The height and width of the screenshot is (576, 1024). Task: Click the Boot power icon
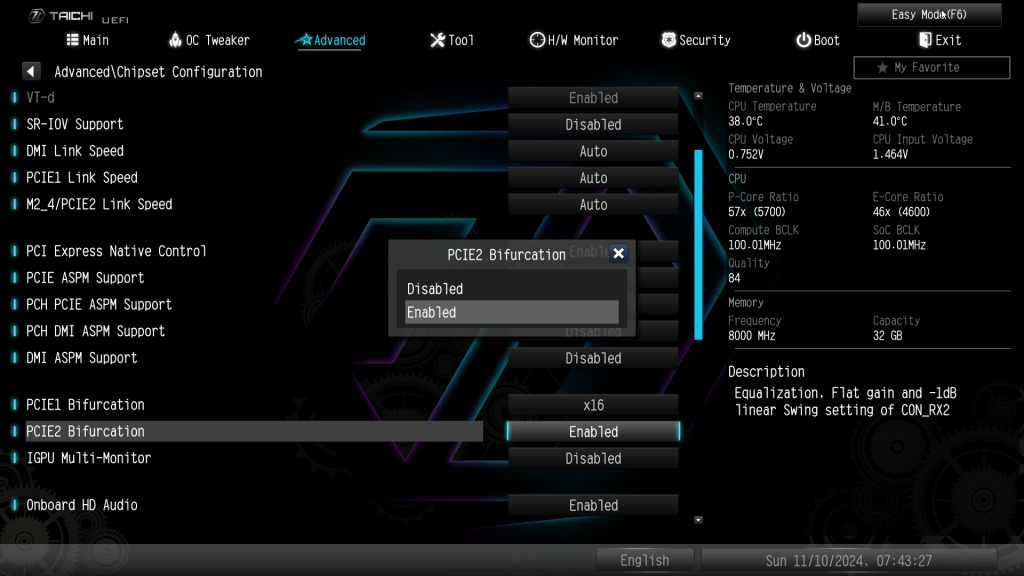click(803, 40)
